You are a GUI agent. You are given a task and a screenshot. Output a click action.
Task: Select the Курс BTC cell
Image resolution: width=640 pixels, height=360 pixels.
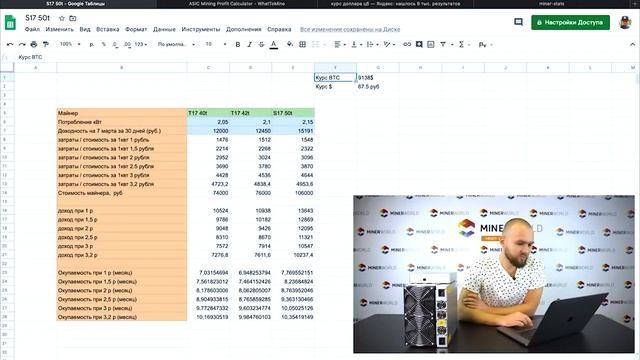tap(335, 78)
